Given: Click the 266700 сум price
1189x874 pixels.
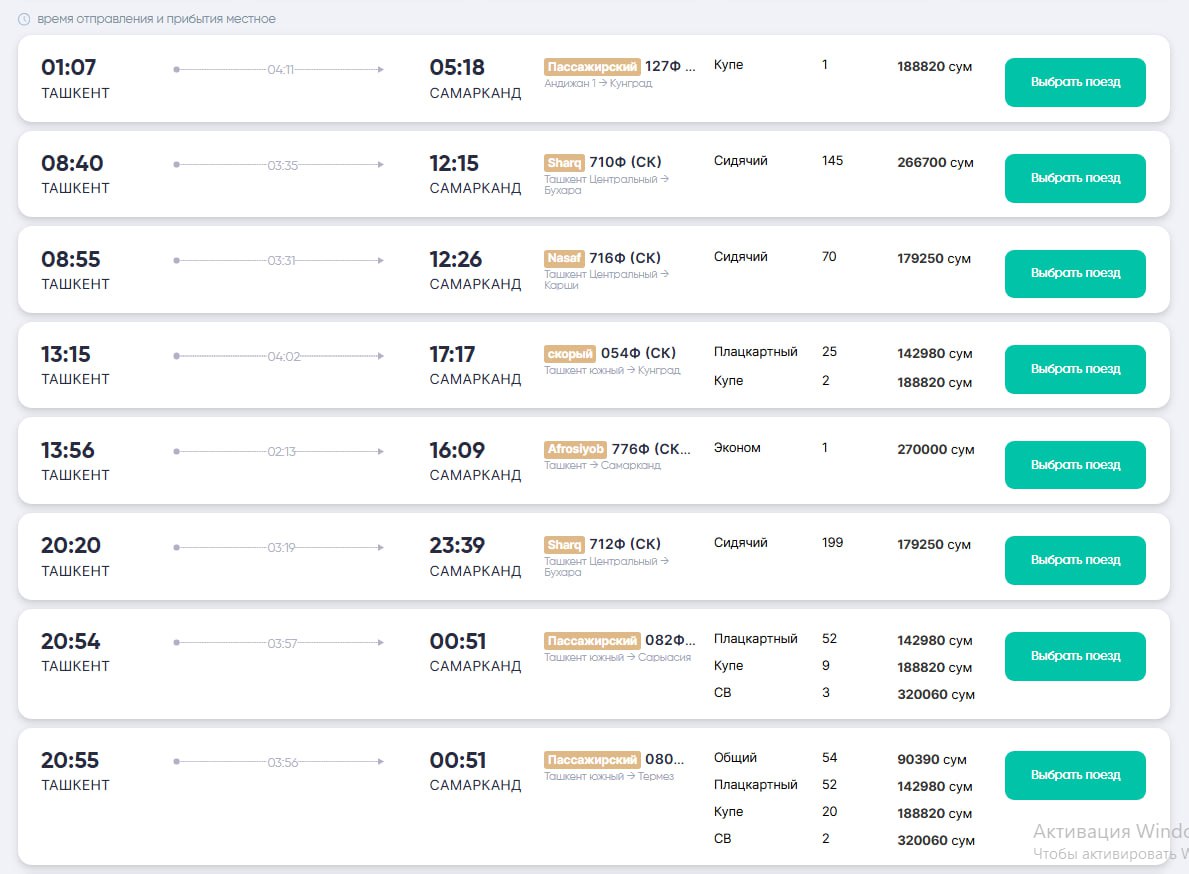Looking at the screenshot, I should tap(934, 162).
